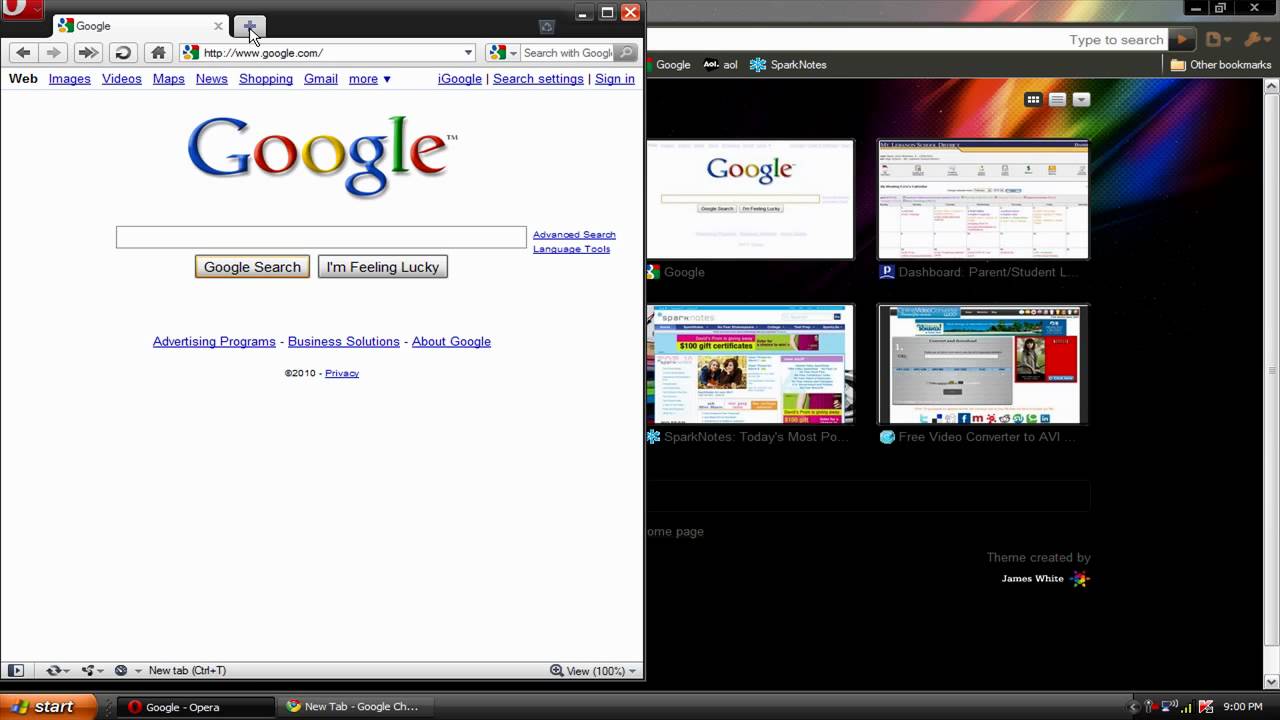
Task: Click the Google Search button
Action: pos(252,267)
